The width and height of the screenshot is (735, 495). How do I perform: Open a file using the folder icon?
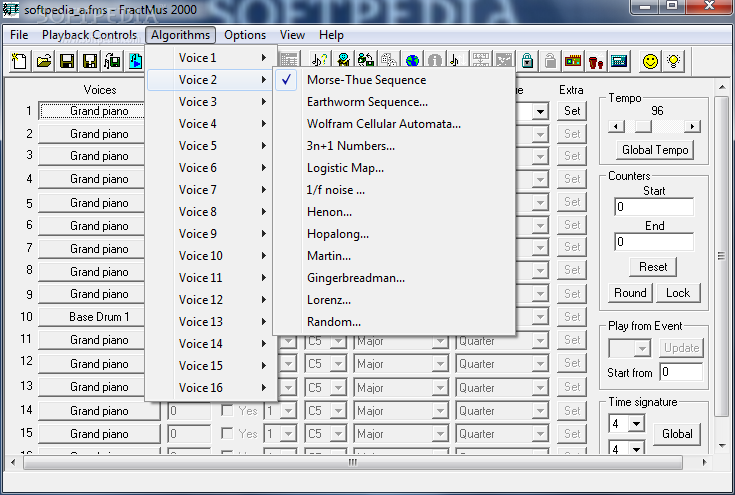pyautogui.click(x=44, y=61)
